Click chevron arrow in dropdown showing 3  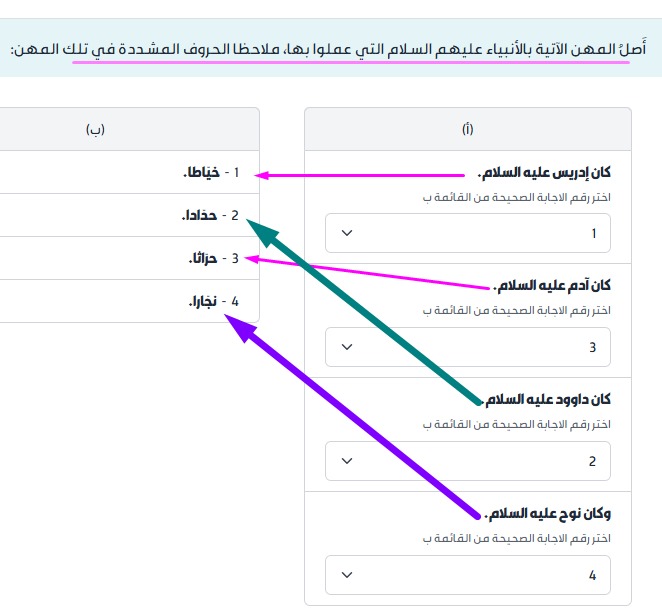pos(347,347)
